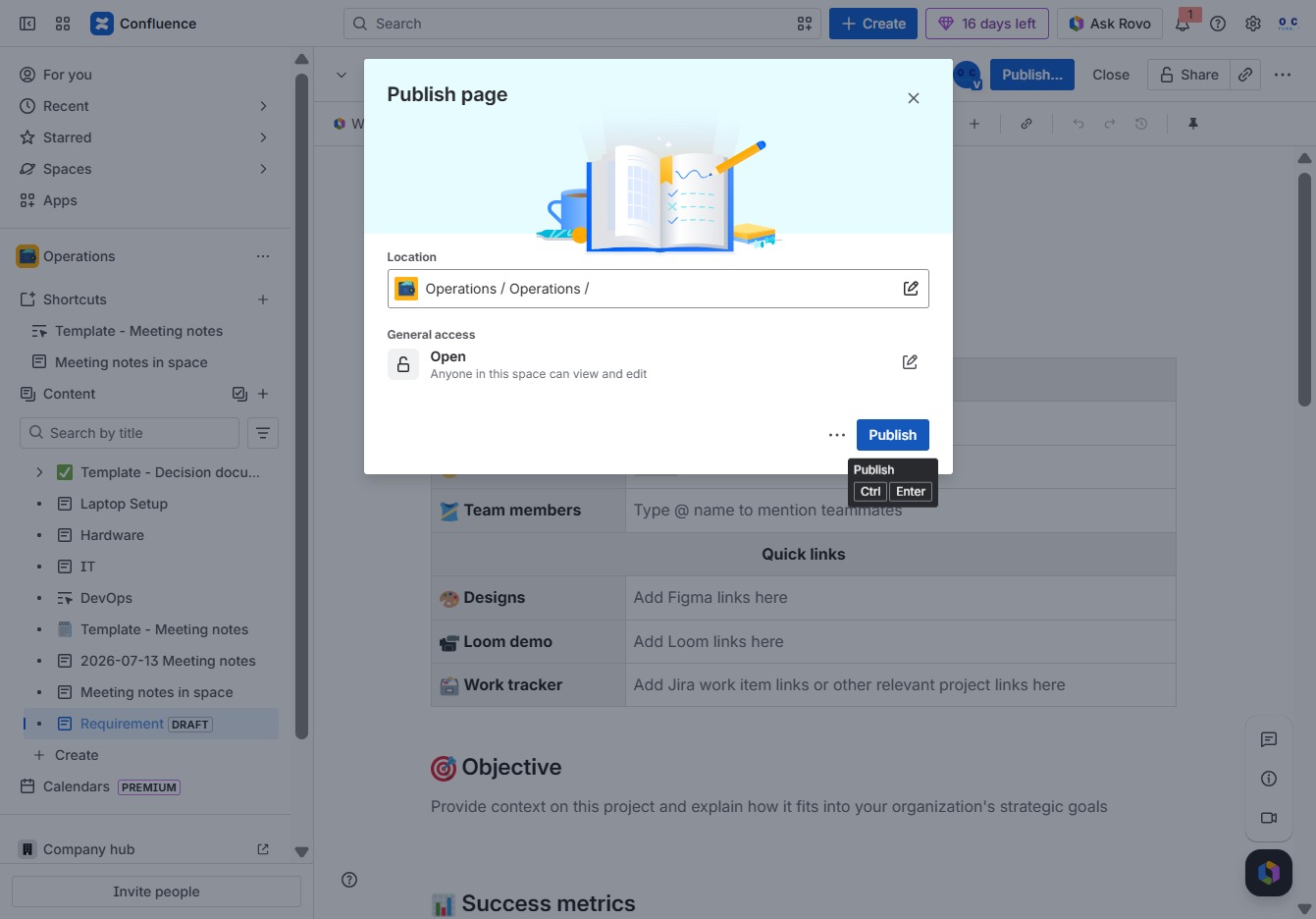This screenshot has height=919, width=1316.
Task: Click the pin toolbar icon
Action: [1193, 124]
